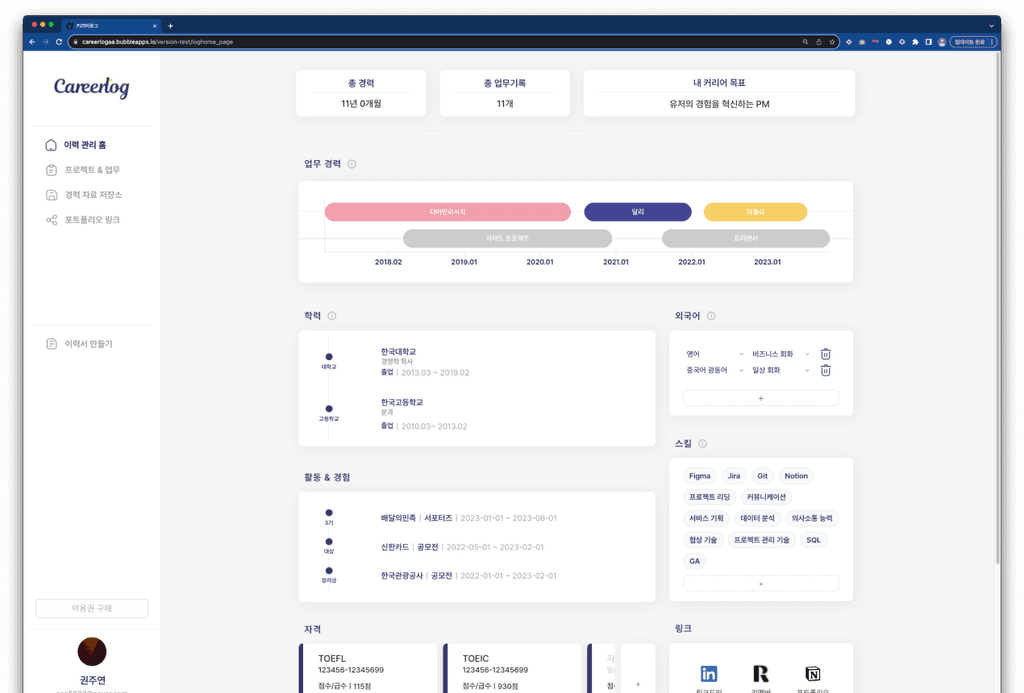Click the home icon beside 이력 관리 홈

(x=51, y=145)
